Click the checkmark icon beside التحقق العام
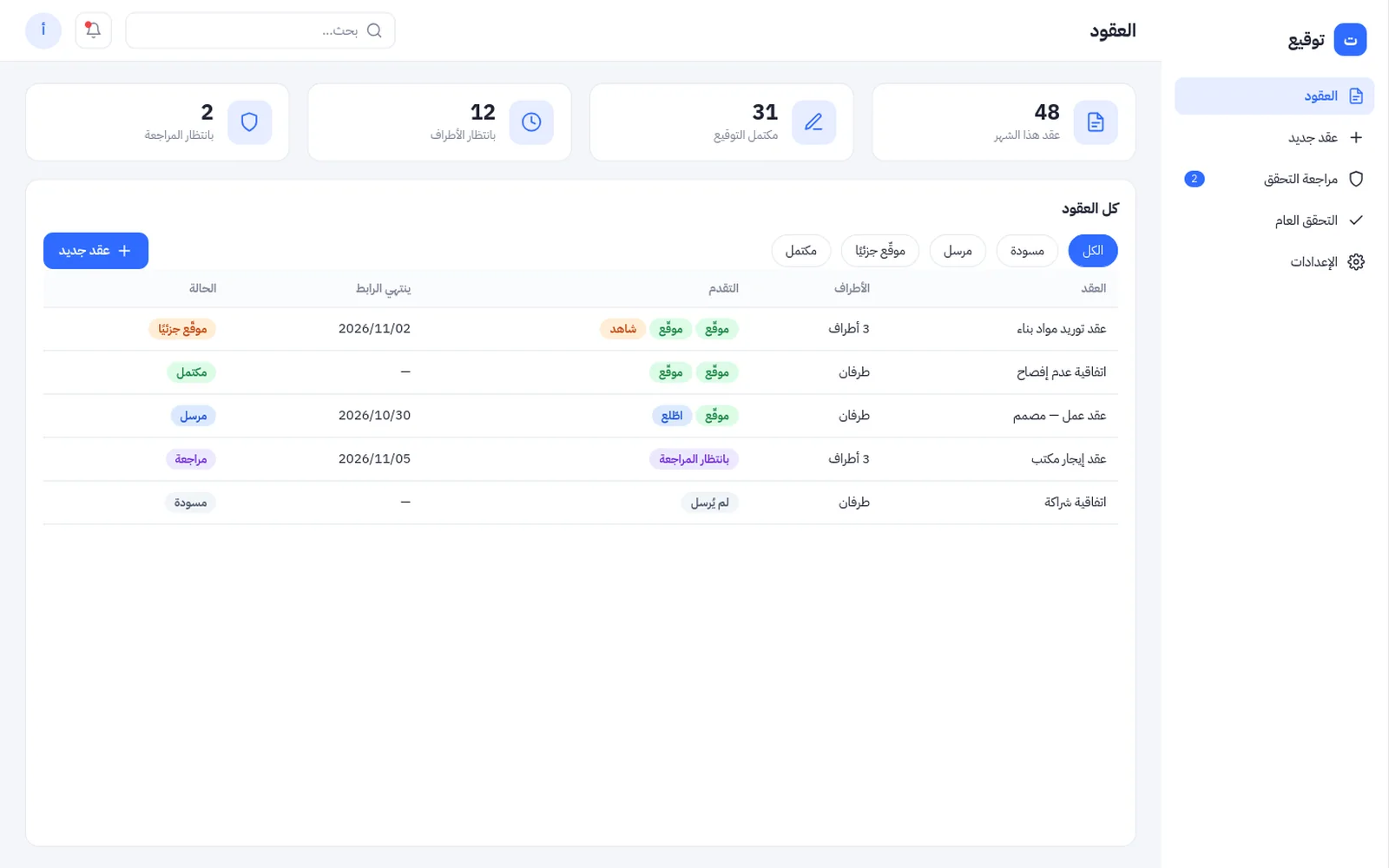 coord(1356,220)
